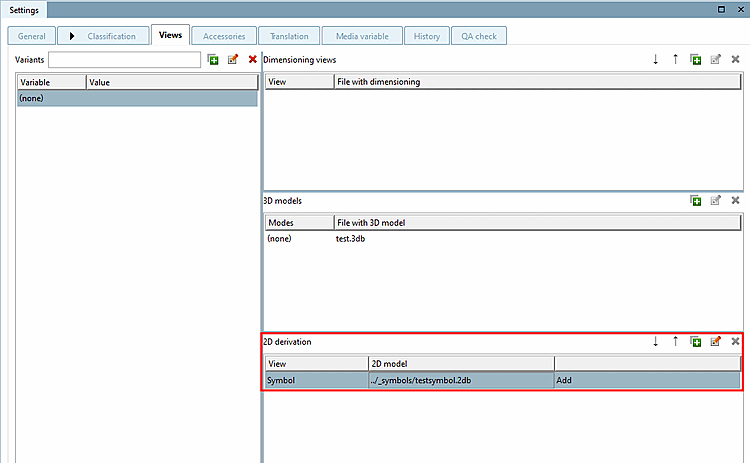Move the 2D derivation entry down
The height and width of the screenshot is (463, 750).
[x=655, y=342]
